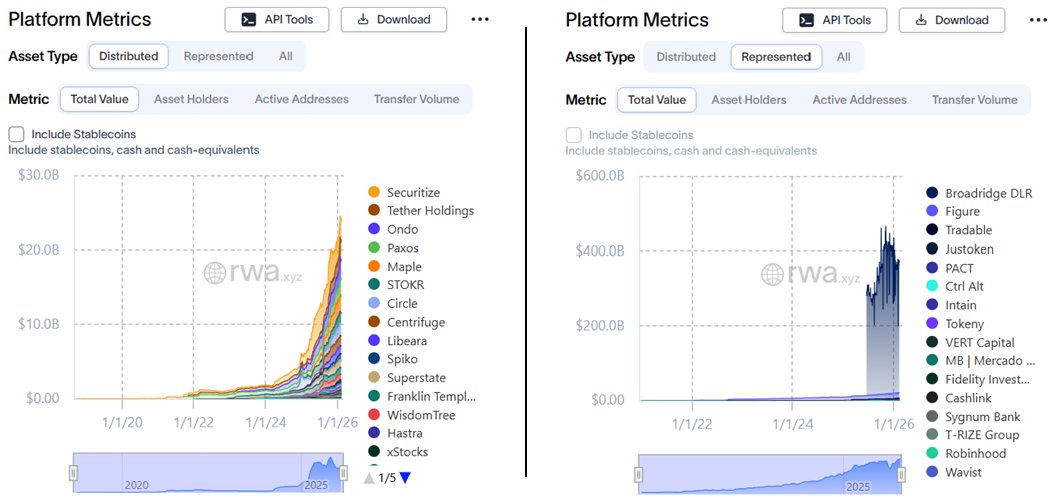Toggle Franklin Templ... legend entry
1060x503 pixels.
pyautogui.click(x=422, y=396)
